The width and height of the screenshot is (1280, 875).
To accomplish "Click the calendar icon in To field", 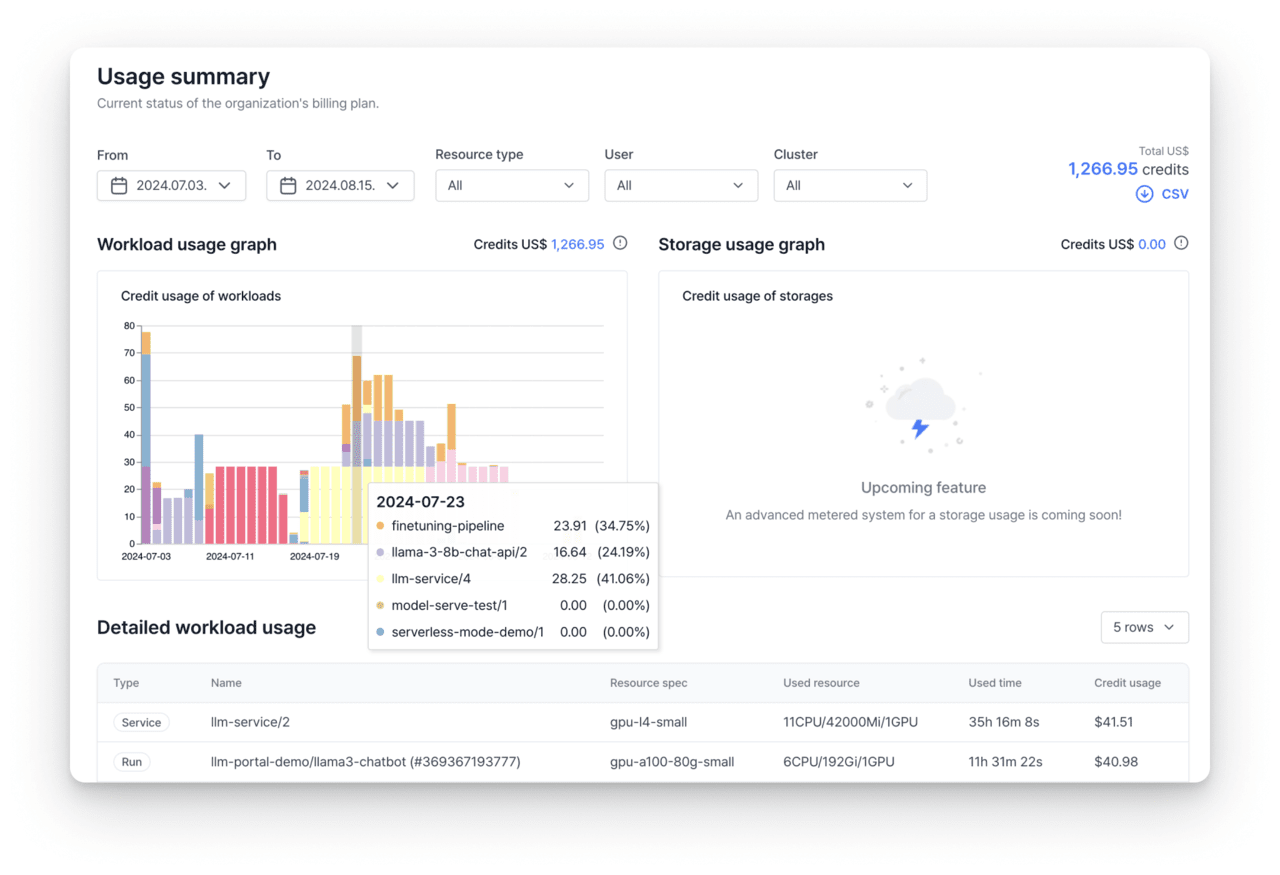I will (288, 186).
